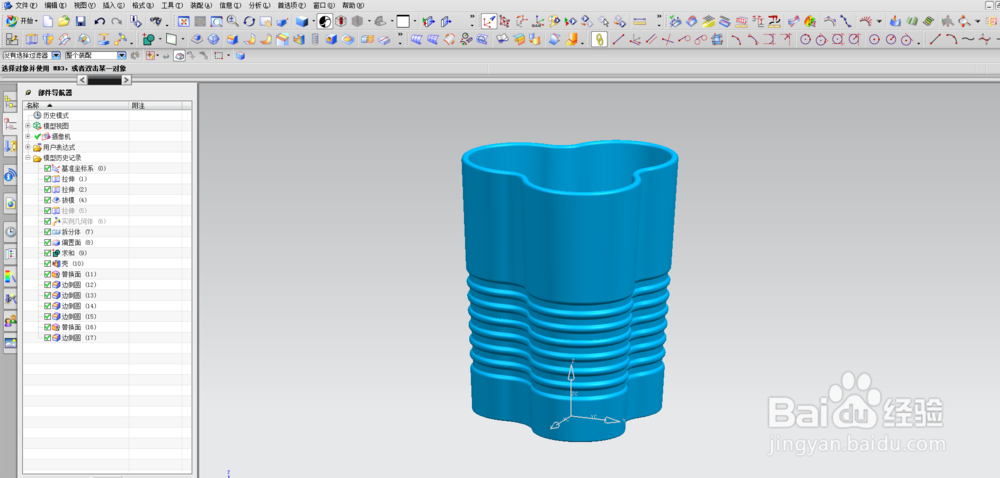Click the Fit view icon
This screenshot has width=1000, height=478.
point(184,21)
